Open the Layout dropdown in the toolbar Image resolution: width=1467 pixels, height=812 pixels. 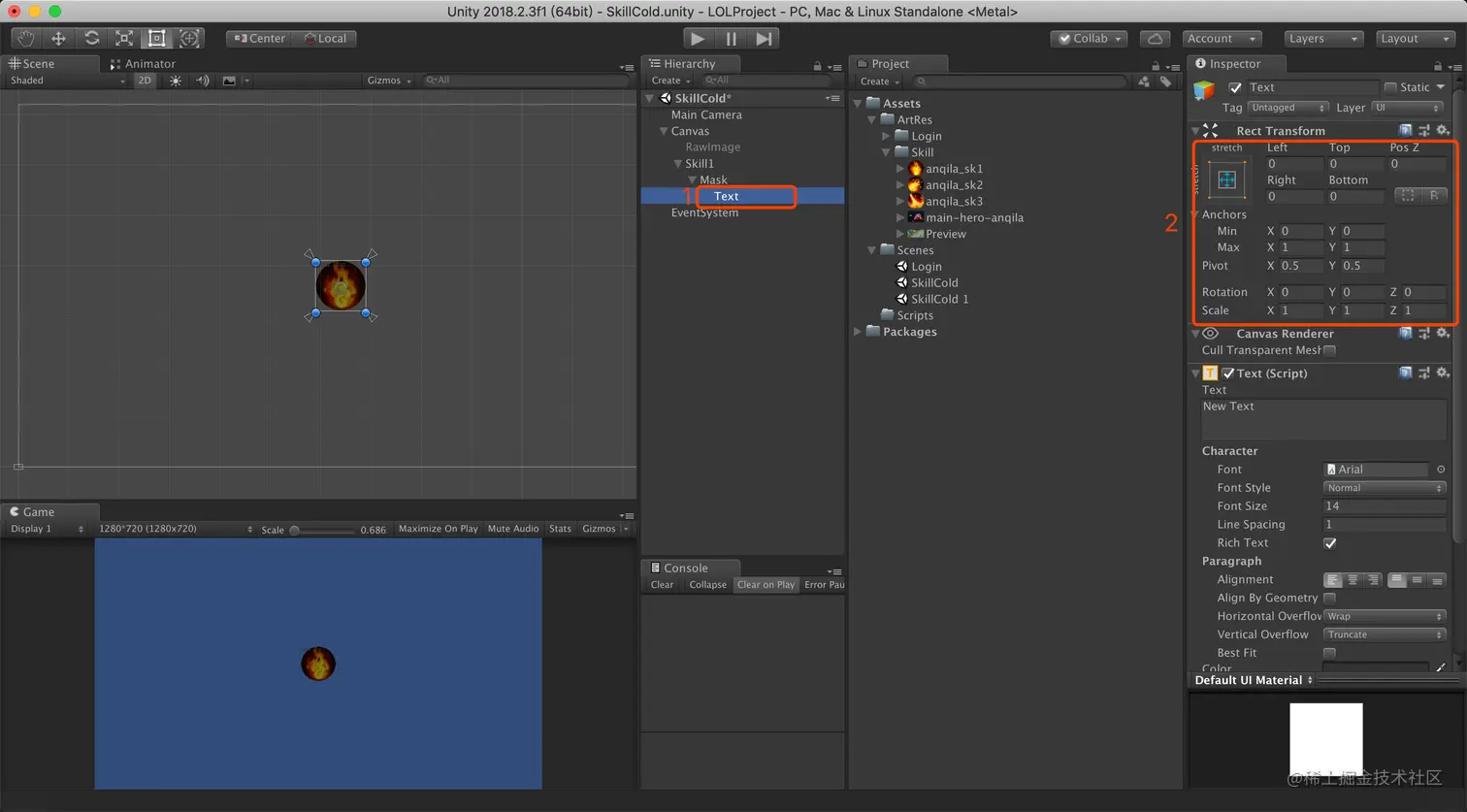point(1415,39)
